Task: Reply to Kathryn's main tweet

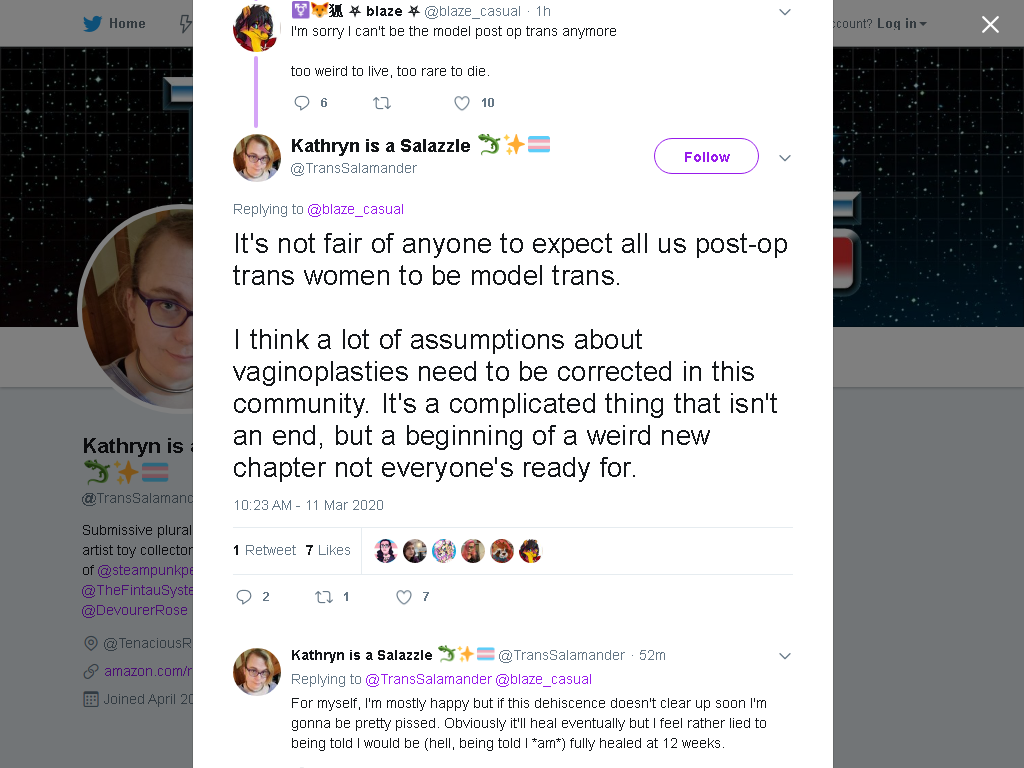Action: tap(244, 596)
